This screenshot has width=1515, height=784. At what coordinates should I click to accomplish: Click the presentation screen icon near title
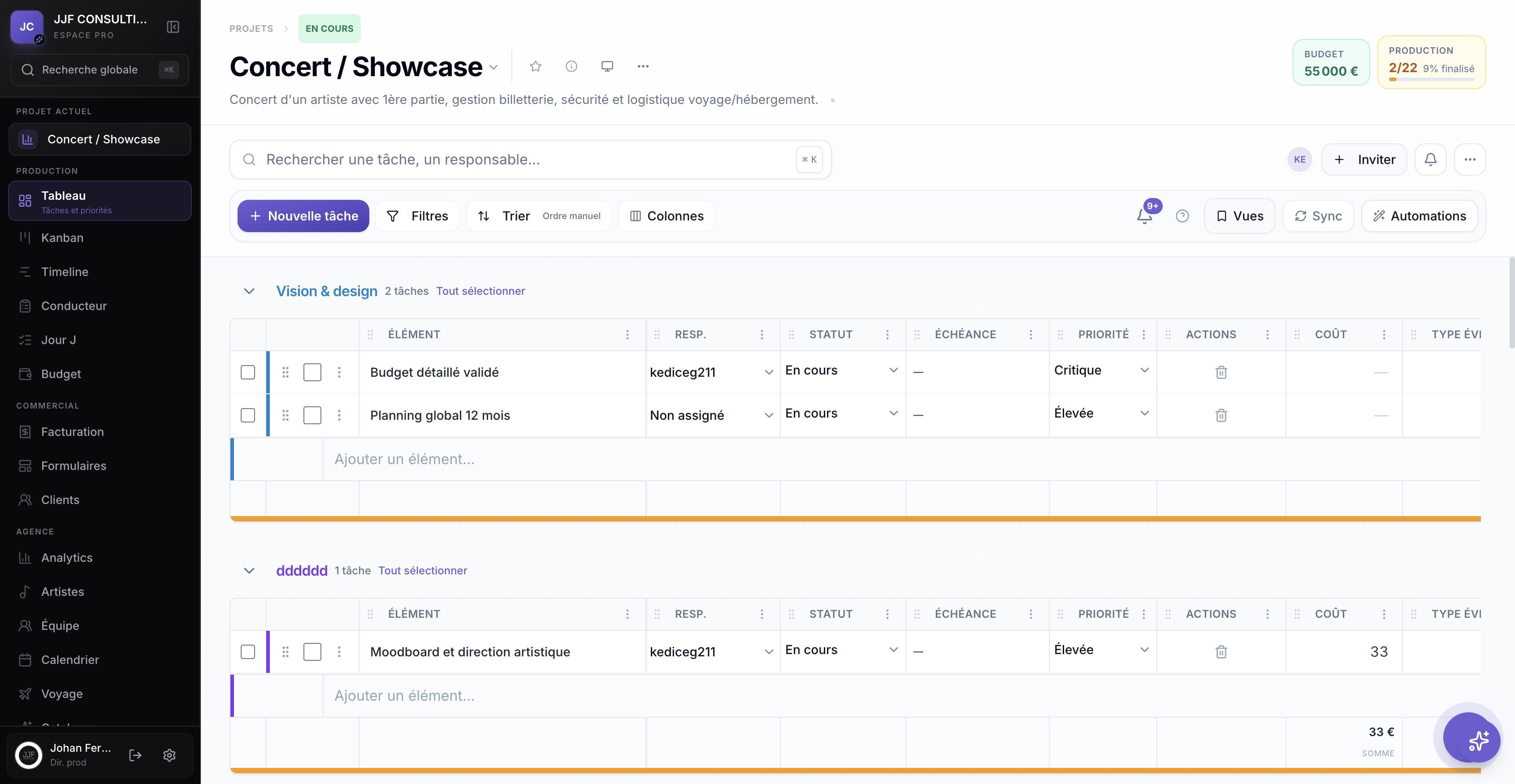607,66
